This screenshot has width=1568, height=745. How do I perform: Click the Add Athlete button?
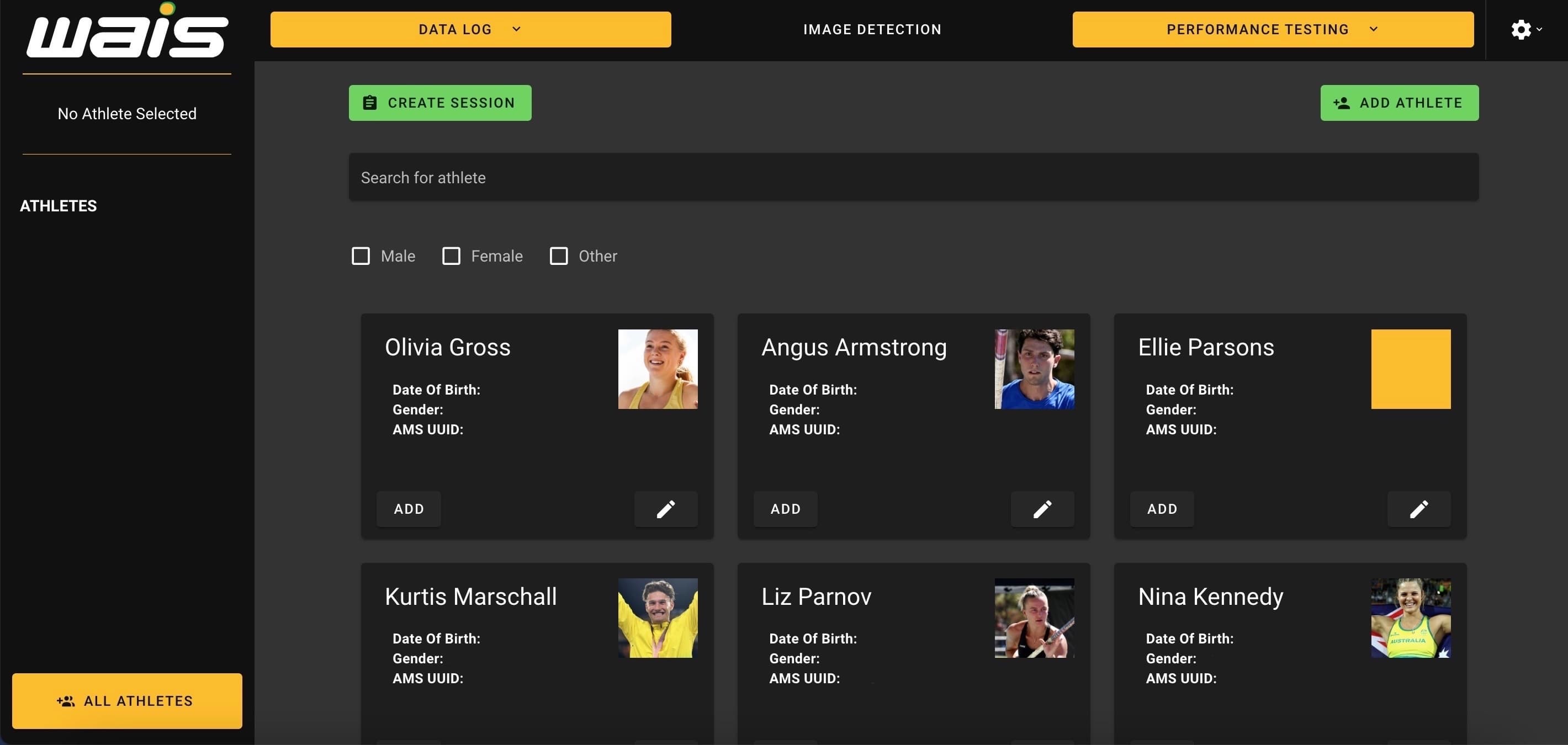[x=1399, y=103]
